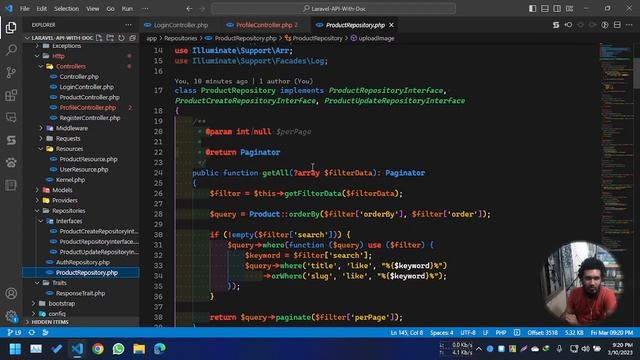
Task: Open UserResource.php in explorer
Action: pyautogui.click(x=84, y=169)
